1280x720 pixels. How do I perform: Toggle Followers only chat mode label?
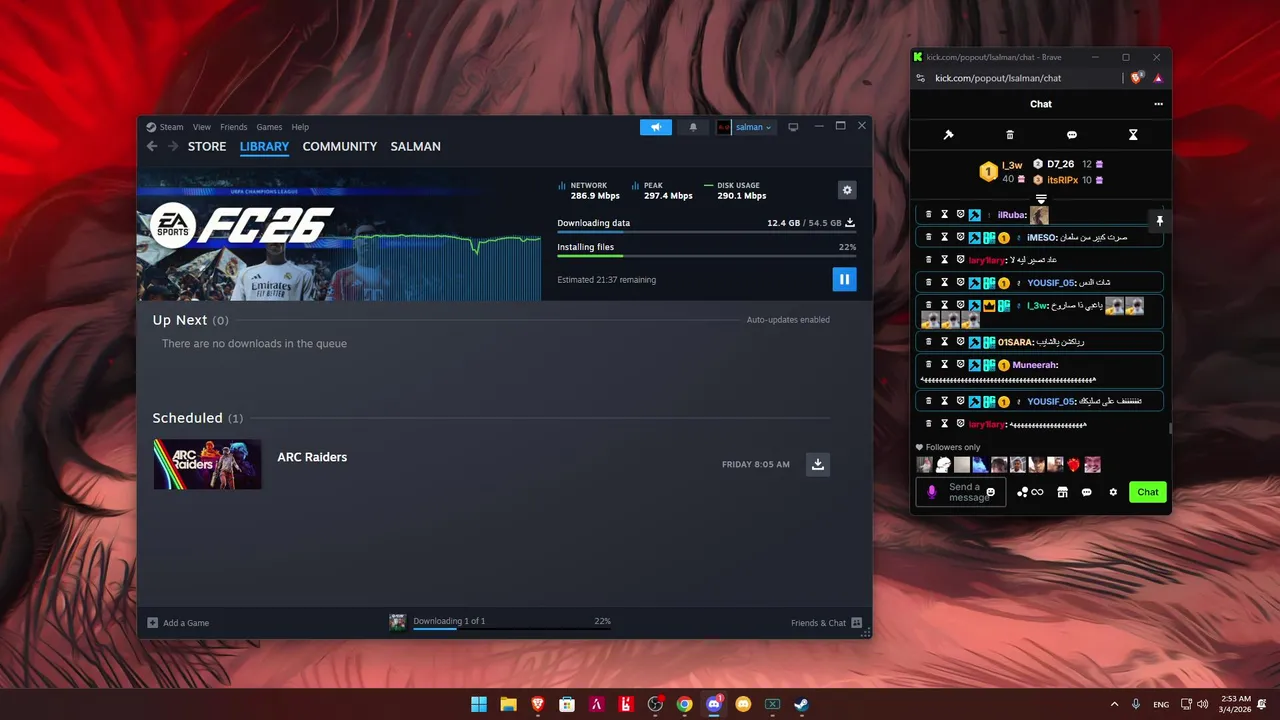coord(948,447)
